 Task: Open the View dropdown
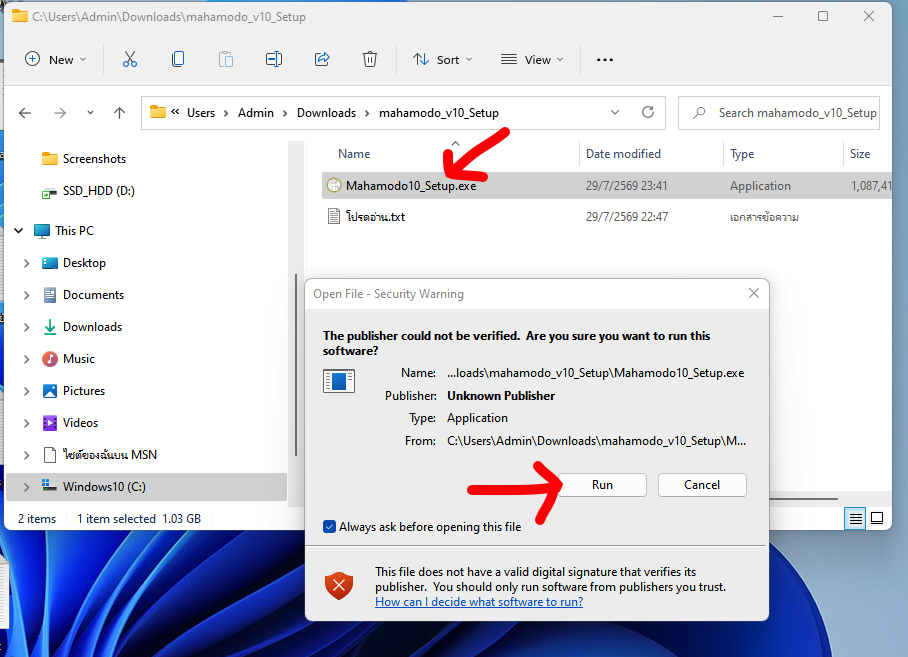tap(532, 60)
